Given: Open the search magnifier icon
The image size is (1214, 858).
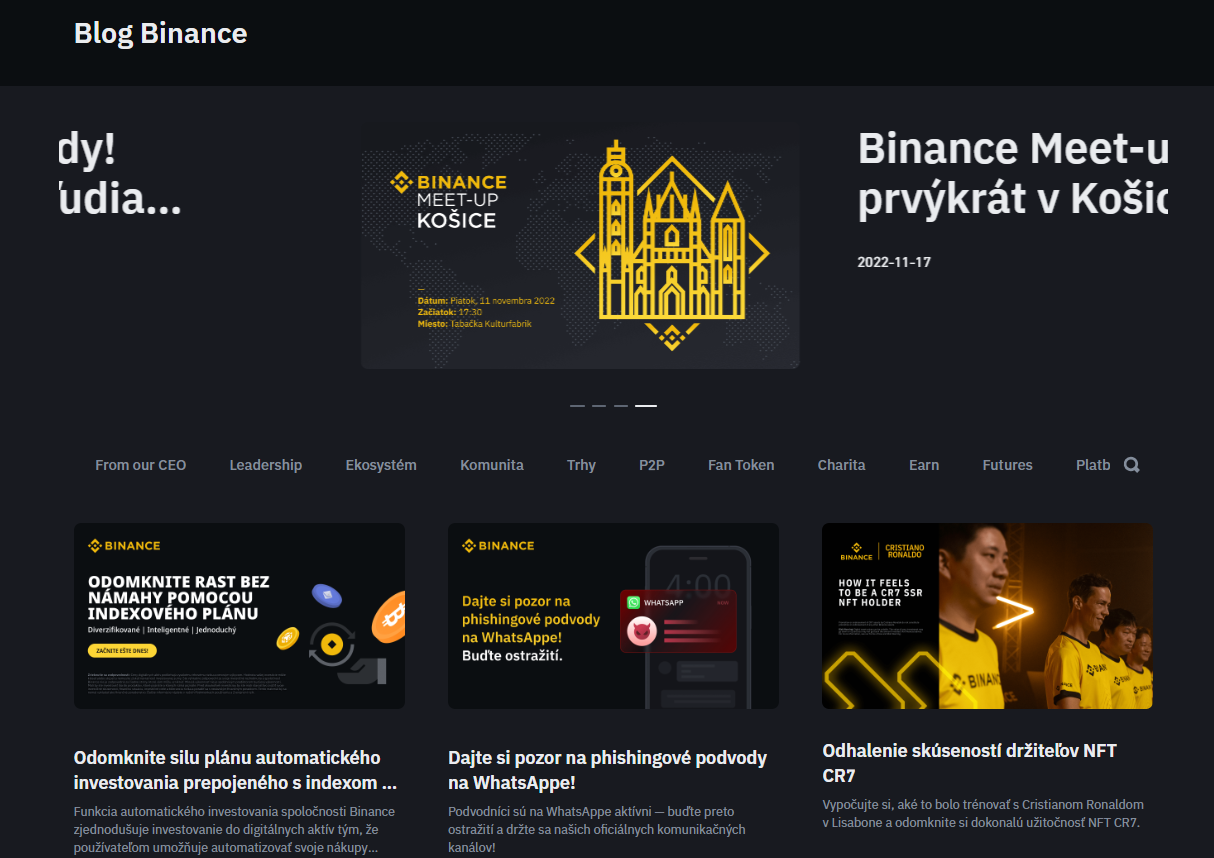Looking at the screenshot, I should pyautogui.click(x=1131, y=465).
